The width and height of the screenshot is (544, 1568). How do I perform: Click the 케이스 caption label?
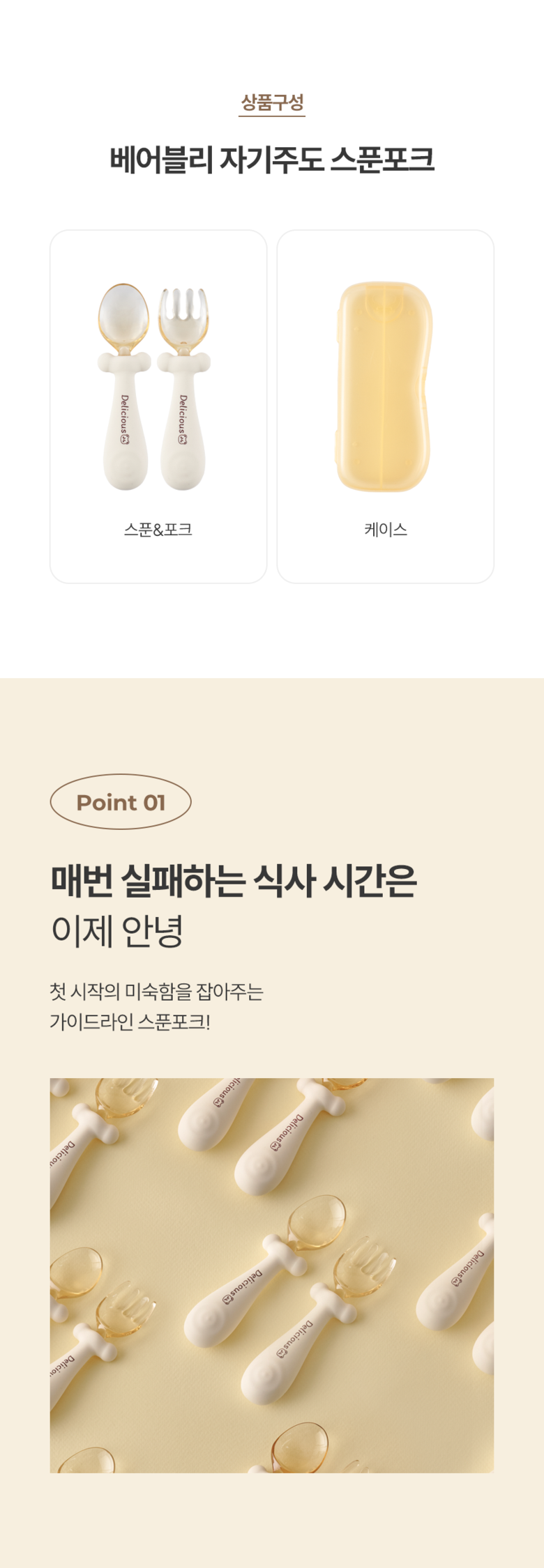point(386,530)
